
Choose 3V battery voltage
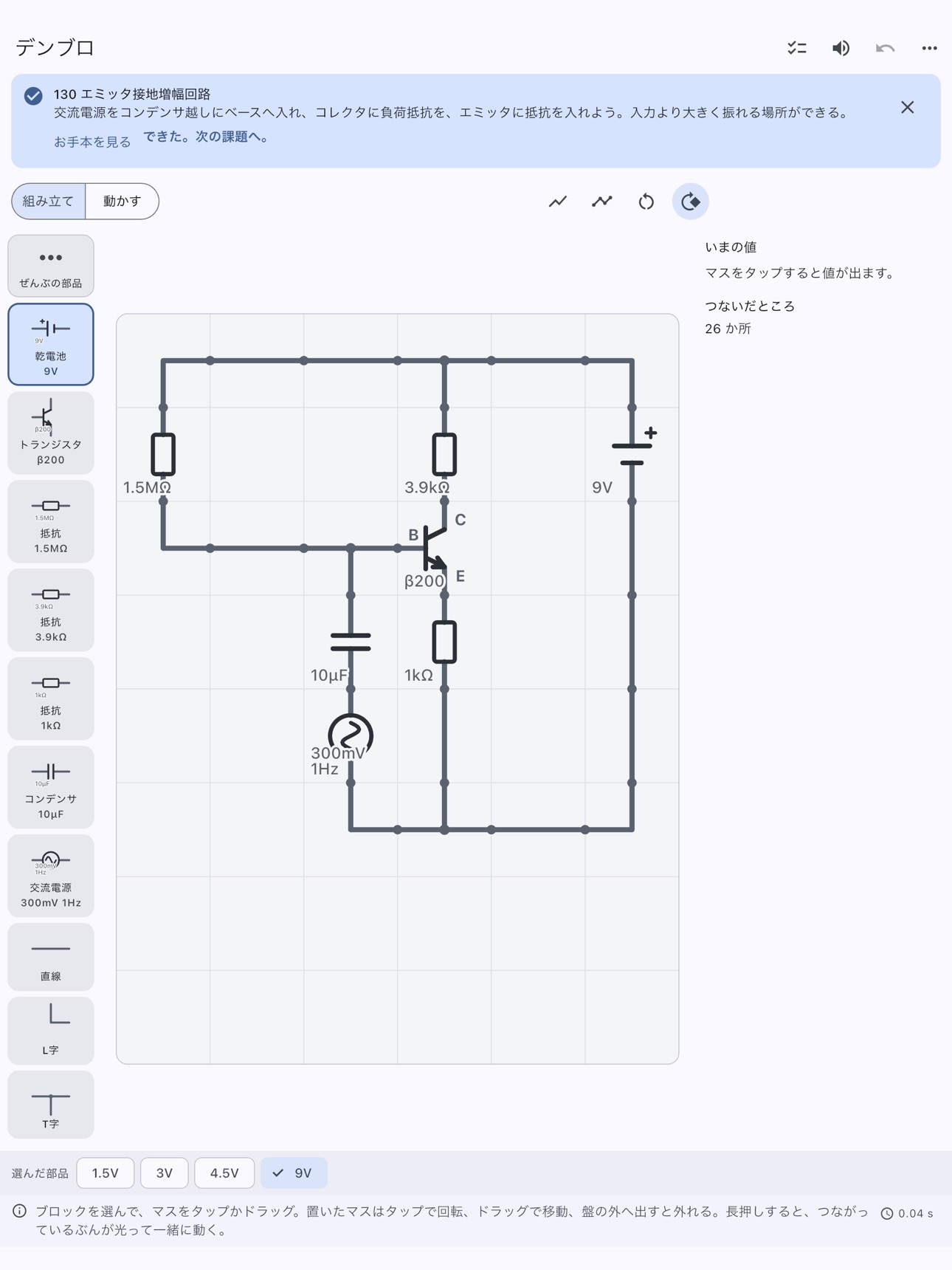tap(165, 1173)
